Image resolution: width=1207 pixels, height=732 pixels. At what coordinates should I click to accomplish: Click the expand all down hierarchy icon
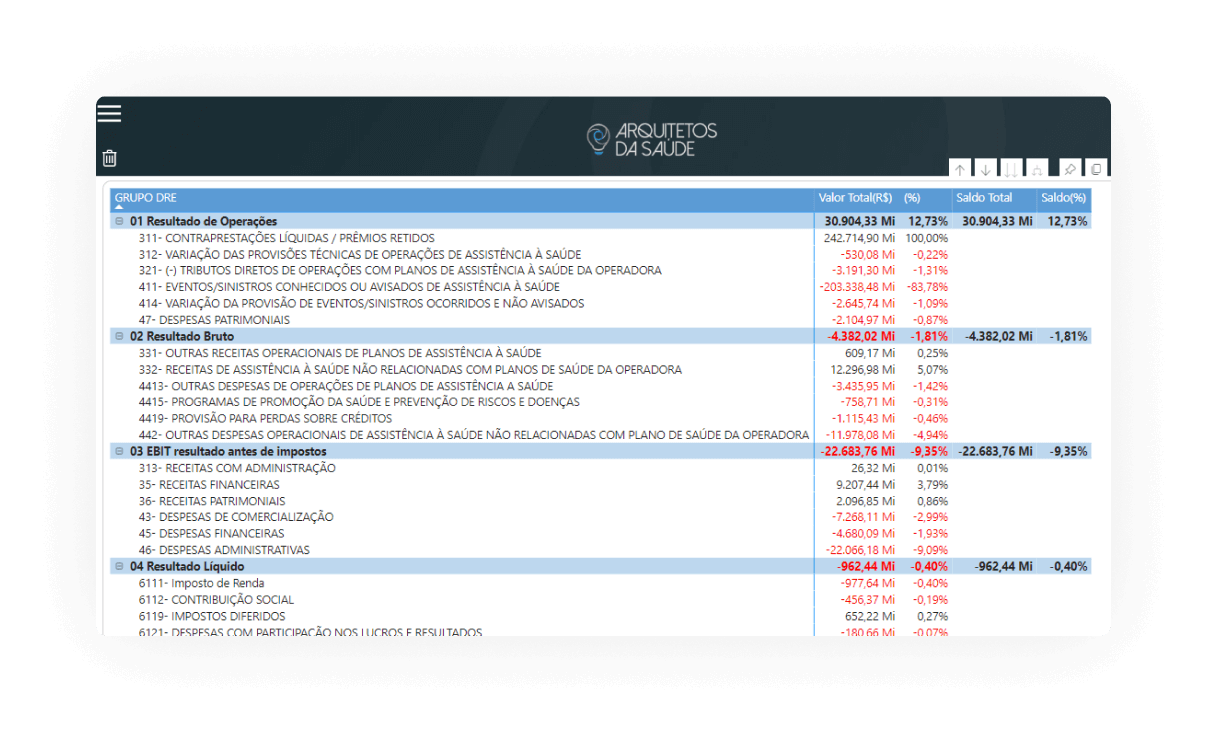coord(1037,170)
